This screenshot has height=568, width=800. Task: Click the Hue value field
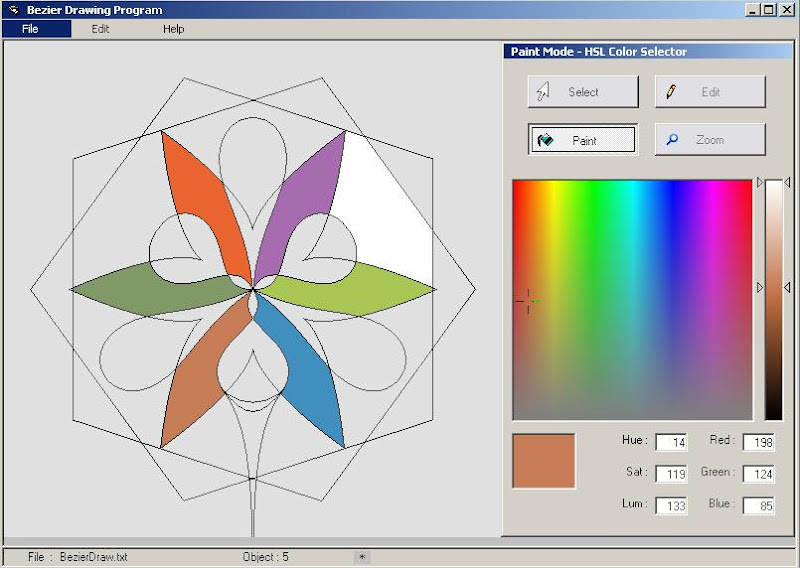pos(671,442)
